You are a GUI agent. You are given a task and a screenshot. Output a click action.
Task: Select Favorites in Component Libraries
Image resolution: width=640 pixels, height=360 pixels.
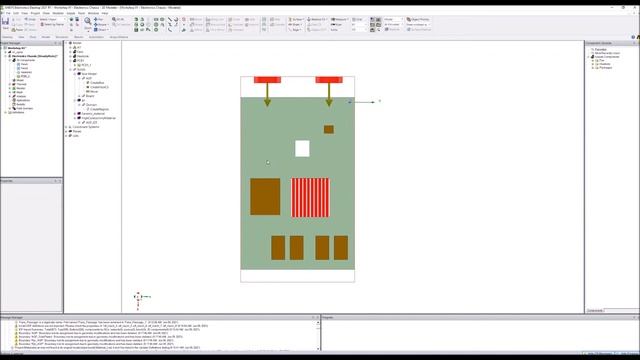[x=600, y=49]
